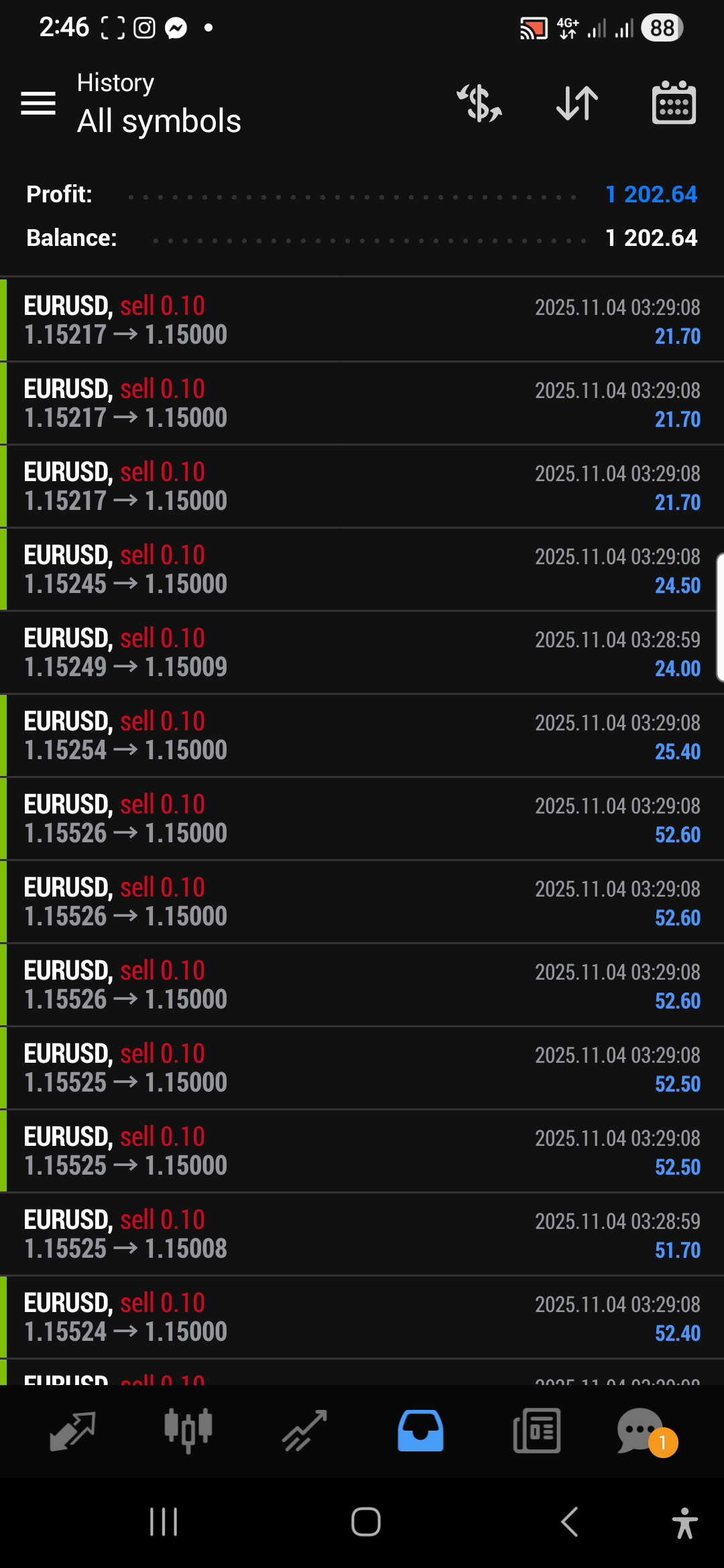Screen dimensions: 724x1568
Task: Tap the sort arrows icon
Action: [x=577, y=103]
